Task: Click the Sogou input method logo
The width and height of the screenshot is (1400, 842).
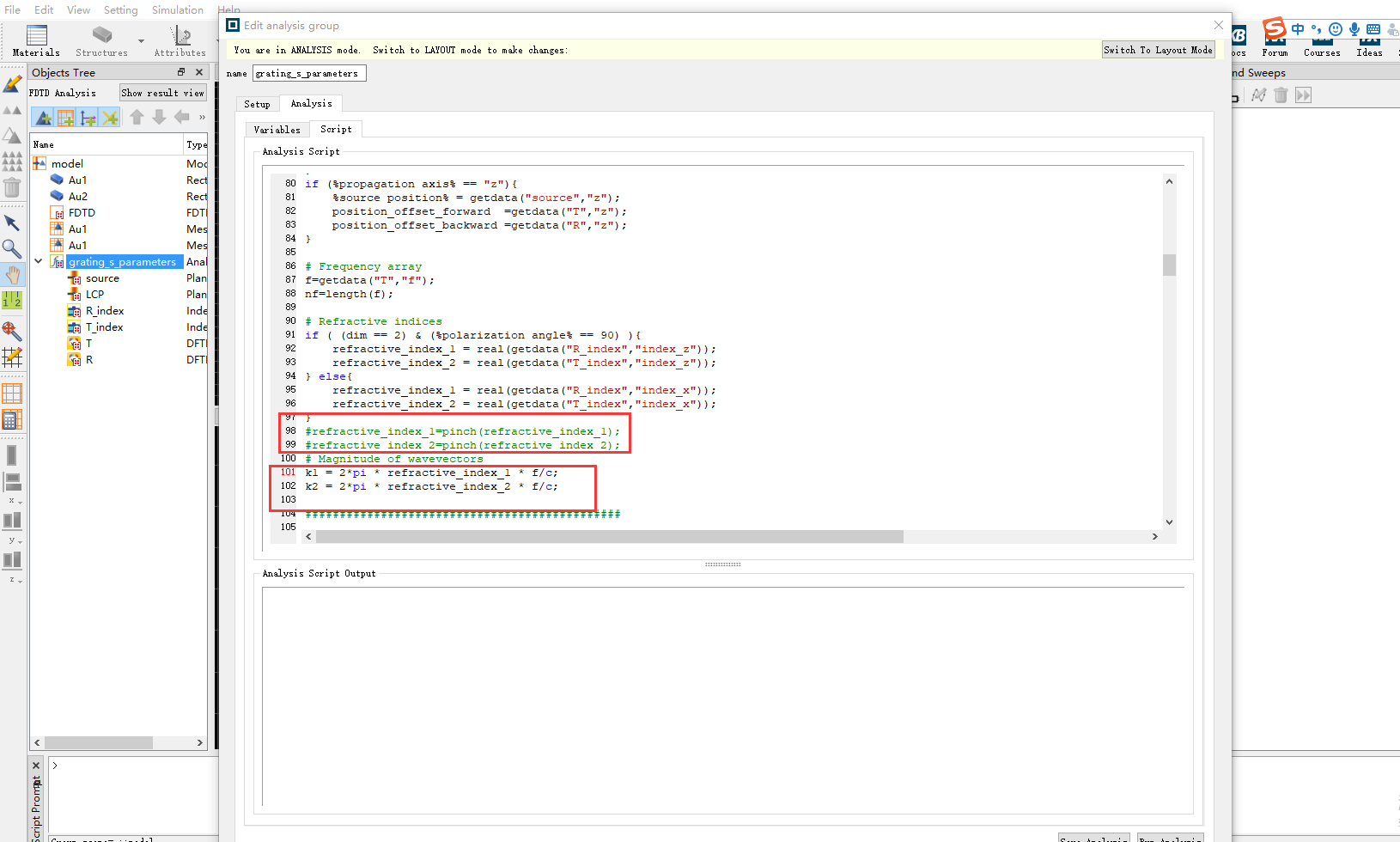Action: (x=1275, y=29)
